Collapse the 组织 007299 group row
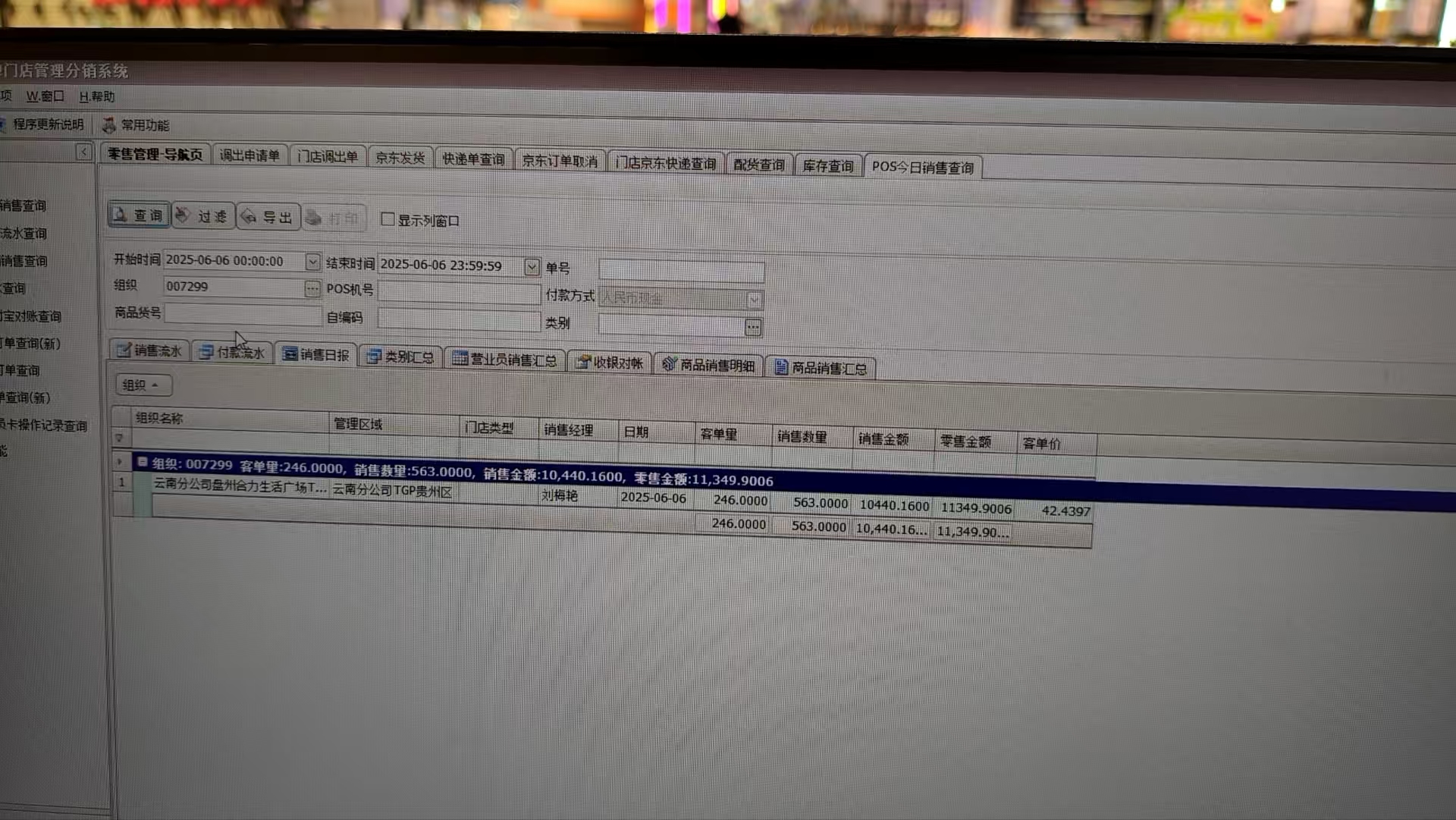1456x820 pixels. coord(143,462)
